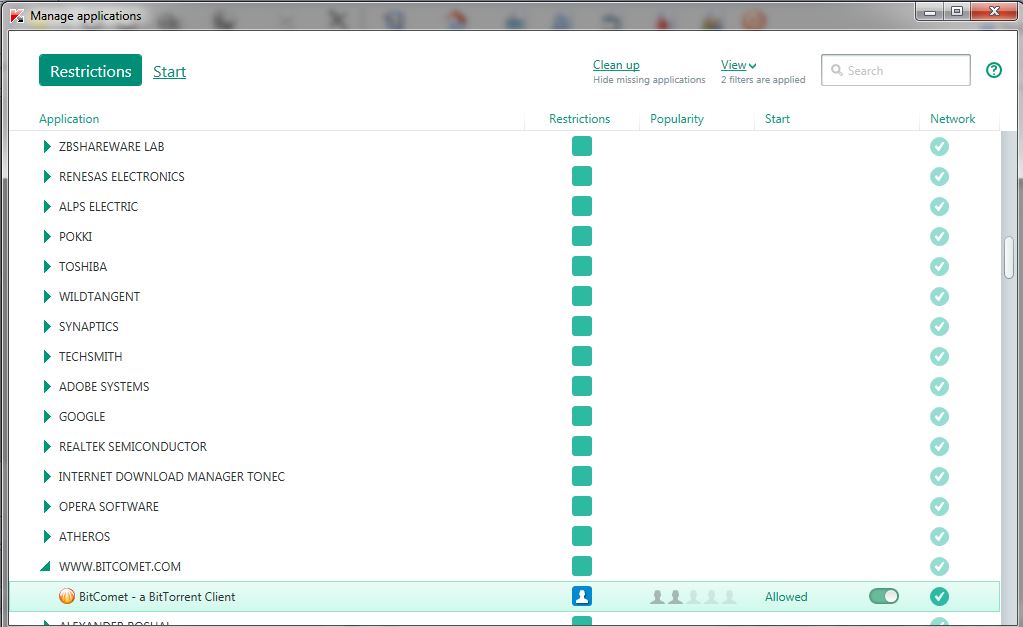Open the View filter dropdown
This screenshot has height=627, width=1023.
[738, 65]
